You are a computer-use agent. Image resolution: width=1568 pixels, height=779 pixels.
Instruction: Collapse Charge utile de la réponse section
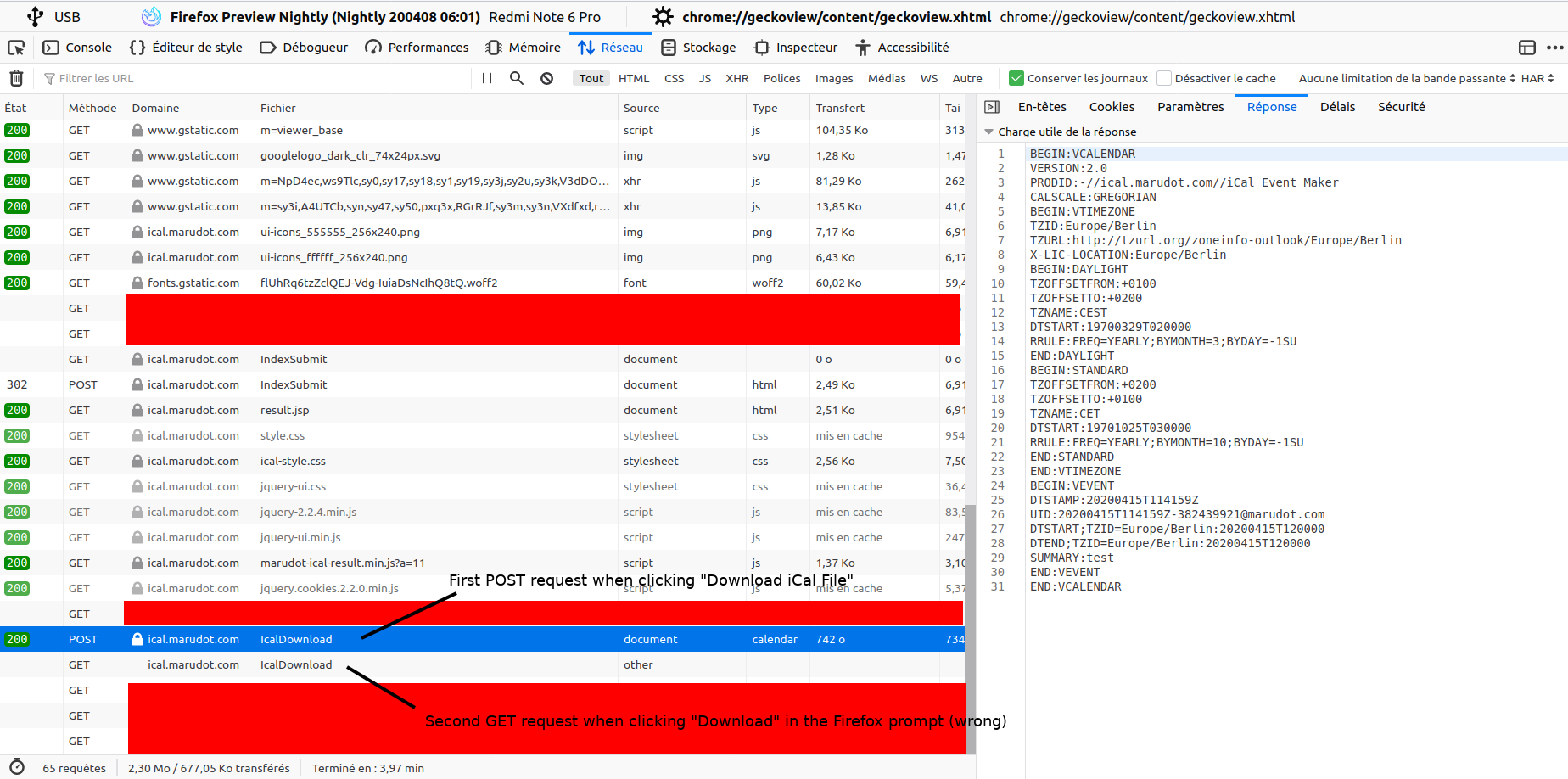988,132
